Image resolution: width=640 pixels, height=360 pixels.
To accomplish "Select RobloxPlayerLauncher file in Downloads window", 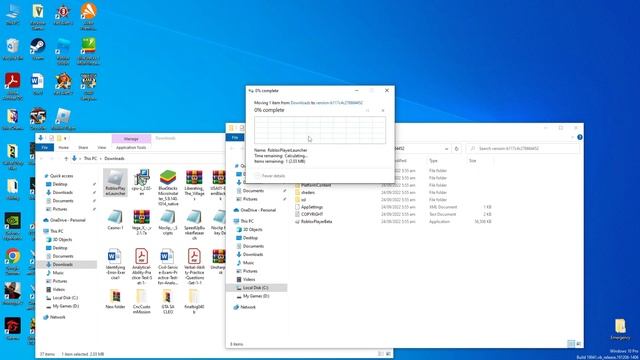I will click(115, 182).
